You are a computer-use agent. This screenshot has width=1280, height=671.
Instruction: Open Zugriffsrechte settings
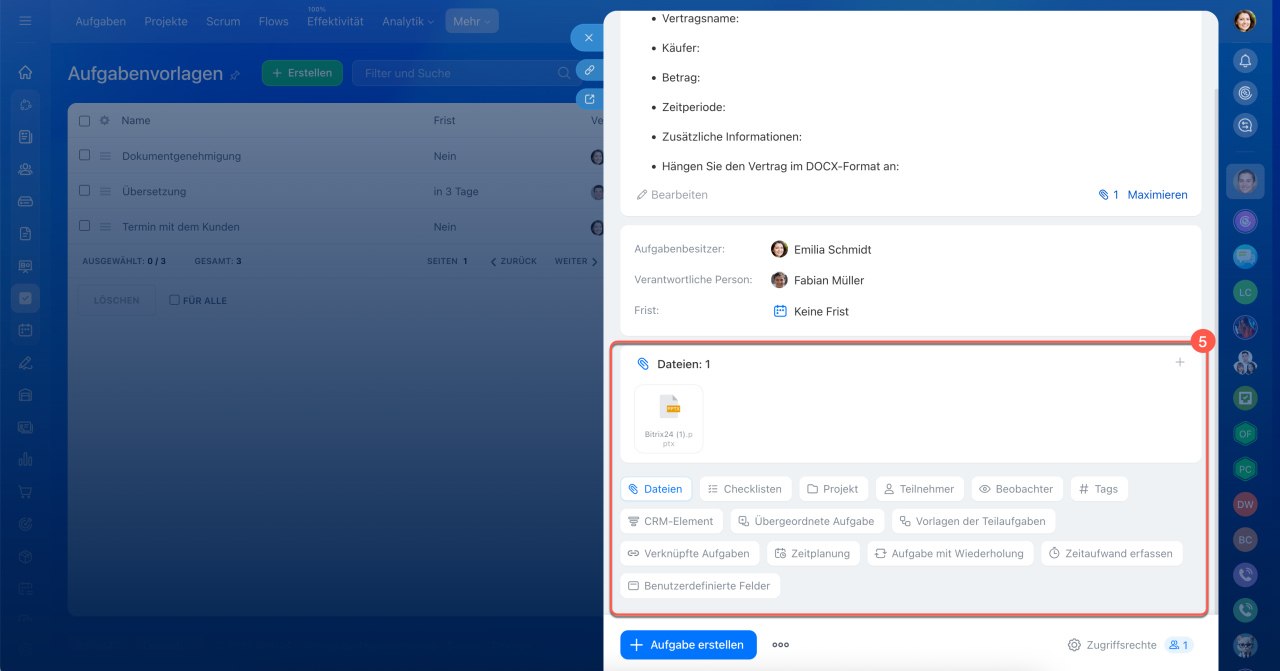point(1112,645)
